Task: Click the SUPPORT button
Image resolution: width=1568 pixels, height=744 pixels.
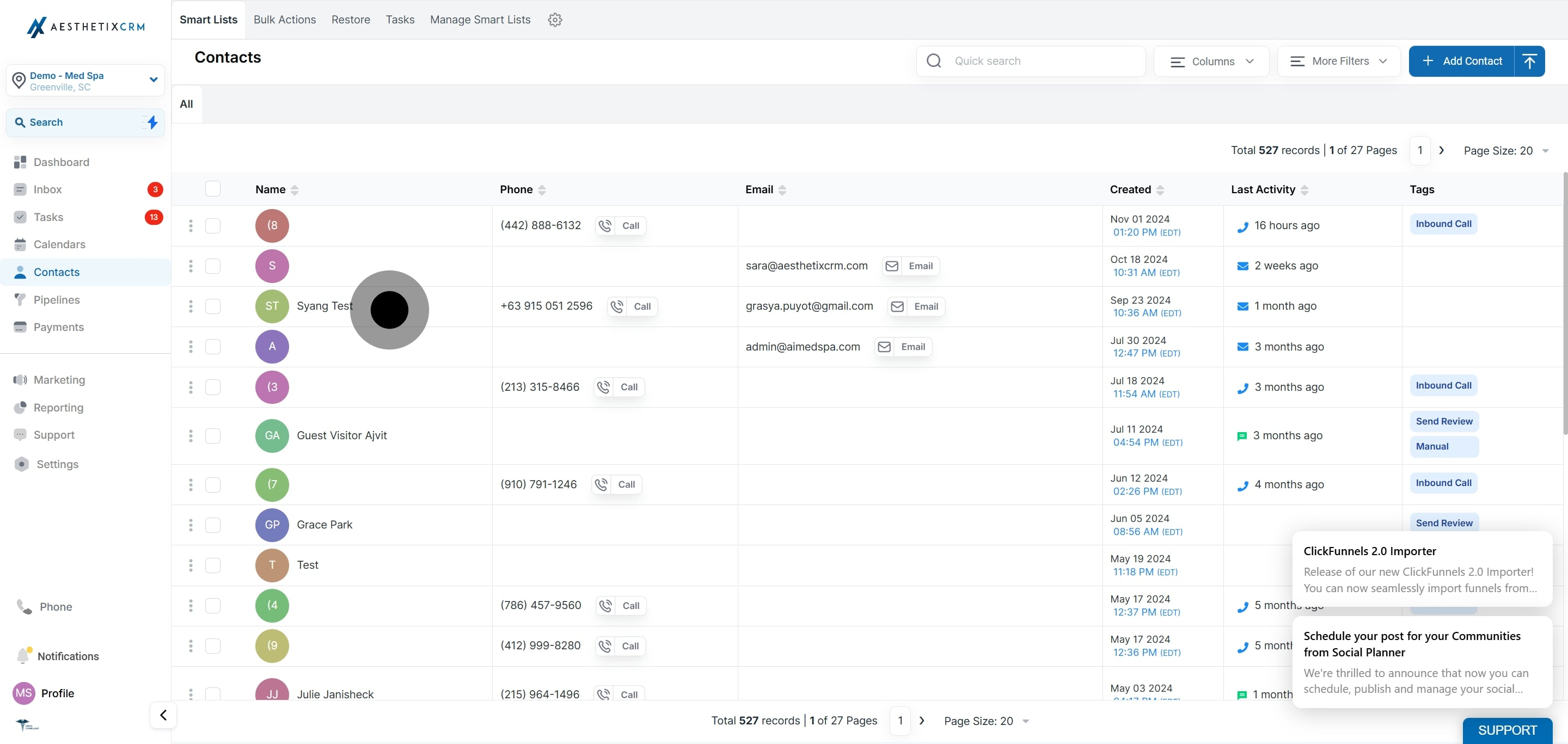Action: tap(1507, 730)
